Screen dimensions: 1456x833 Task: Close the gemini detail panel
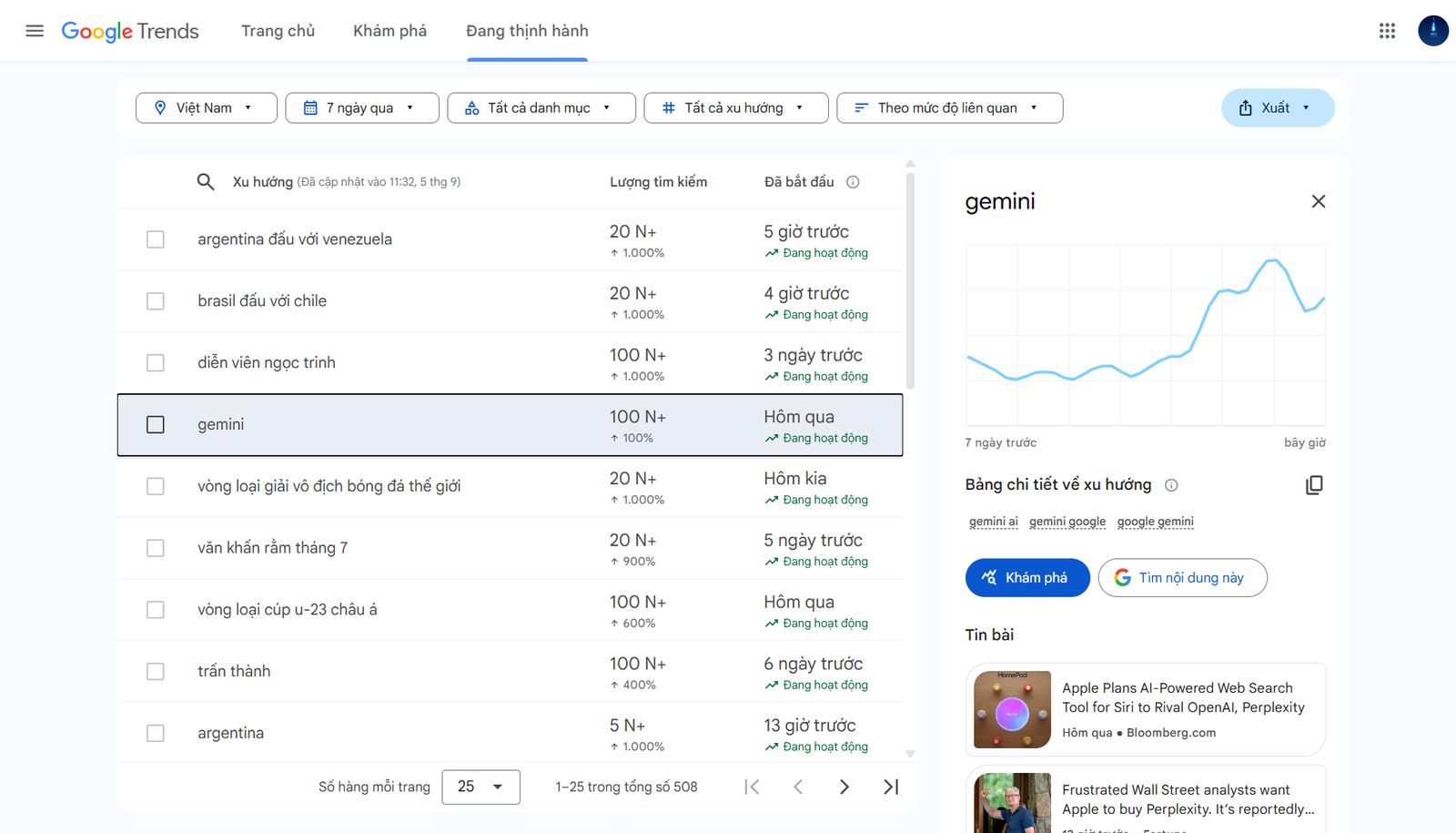1319,201
